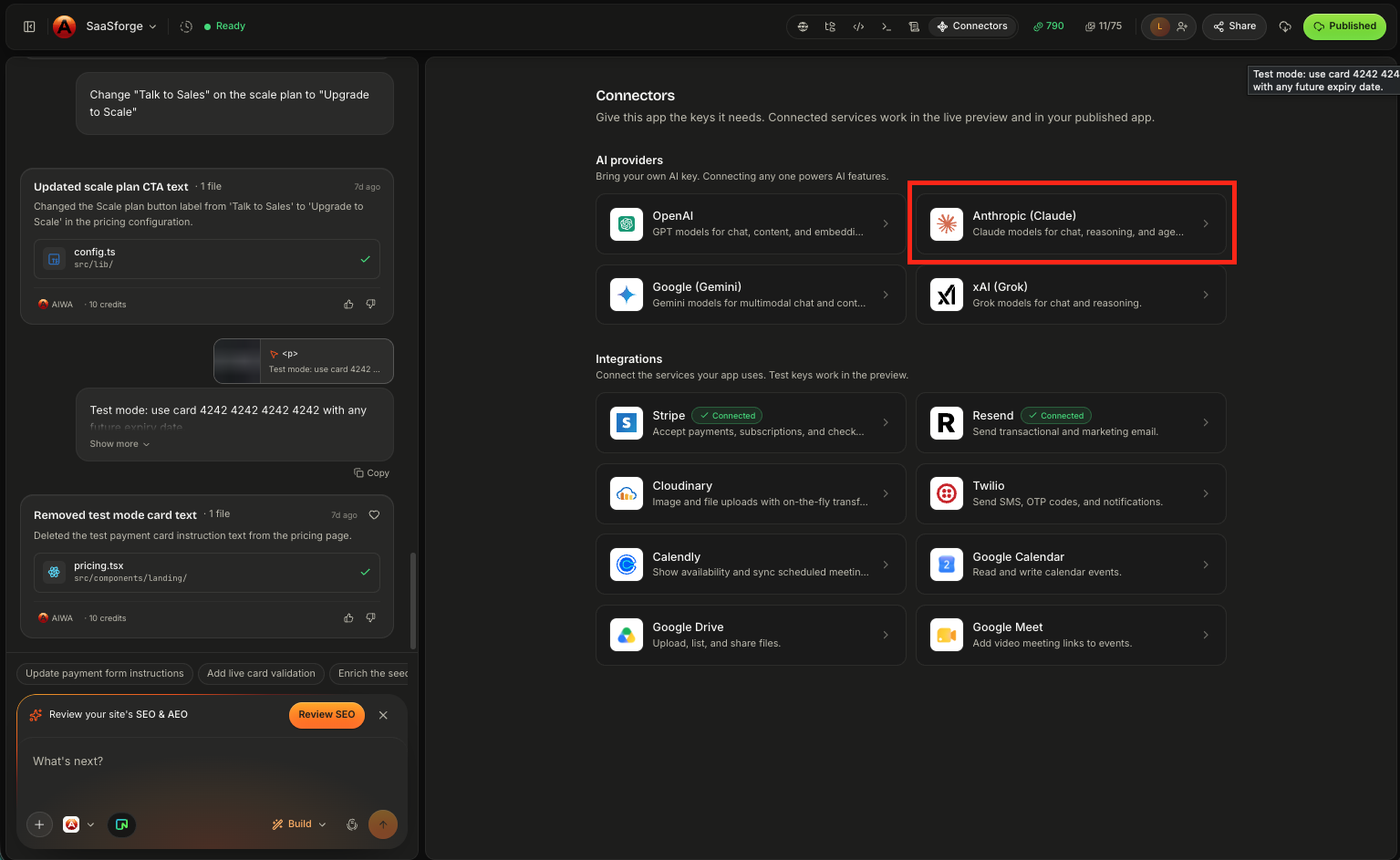Open the Stripe connected integration card
The width and height of the screenshot is (1400, 860).
point(751,423)
